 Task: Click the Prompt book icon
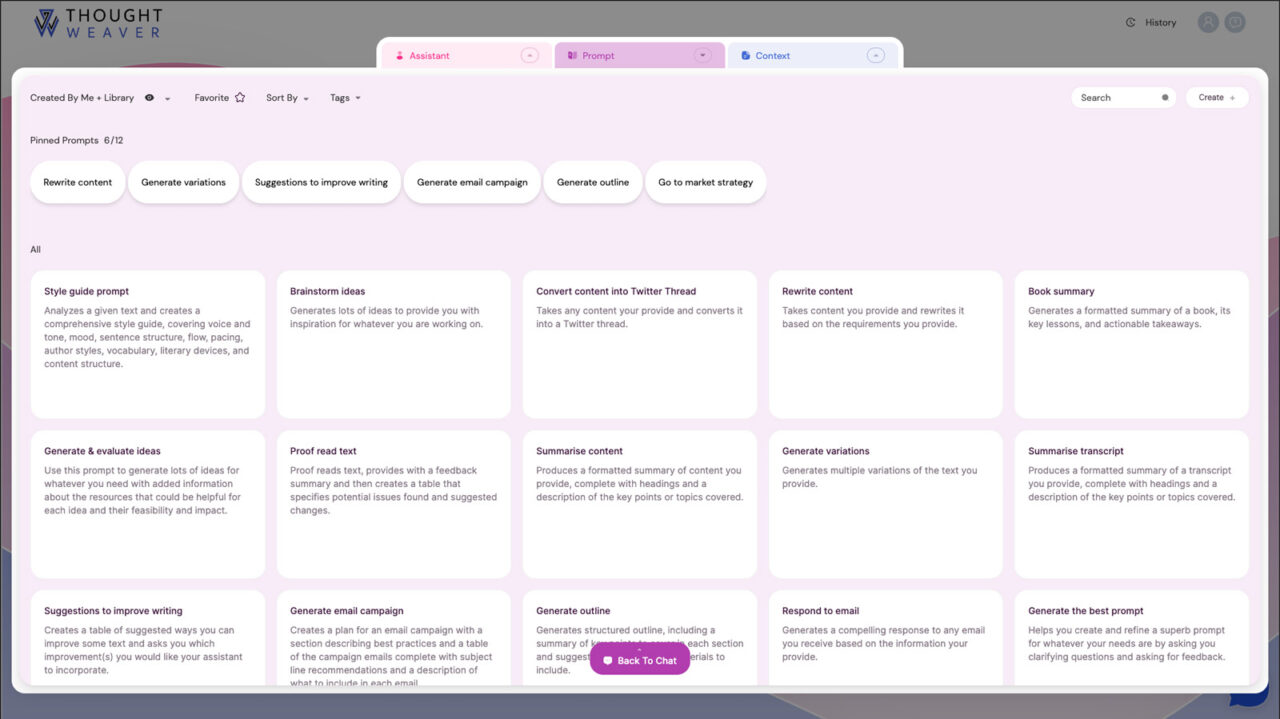point(571,56)
